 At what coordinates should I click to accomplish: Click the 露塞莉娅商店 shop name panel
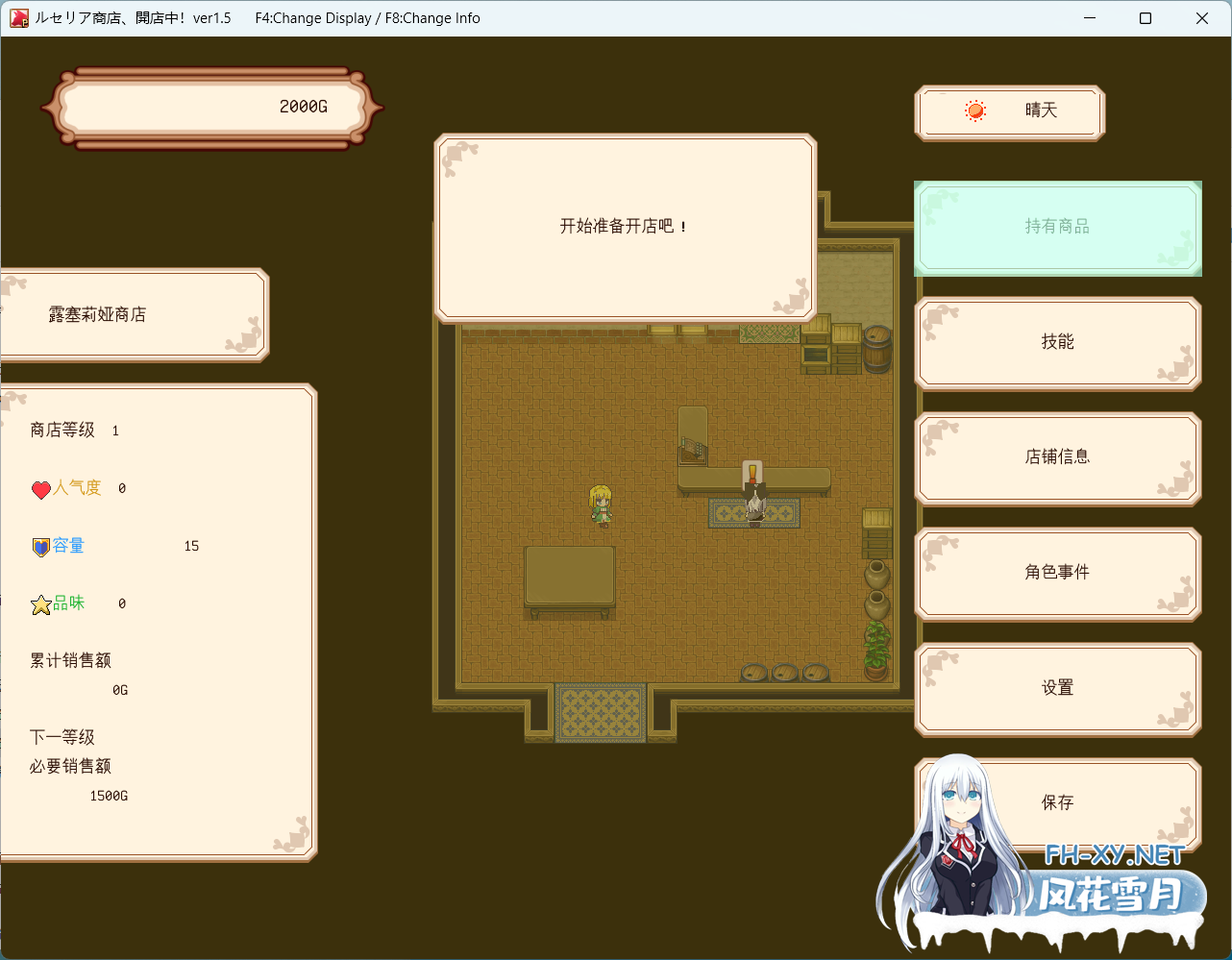coord(133,315)
